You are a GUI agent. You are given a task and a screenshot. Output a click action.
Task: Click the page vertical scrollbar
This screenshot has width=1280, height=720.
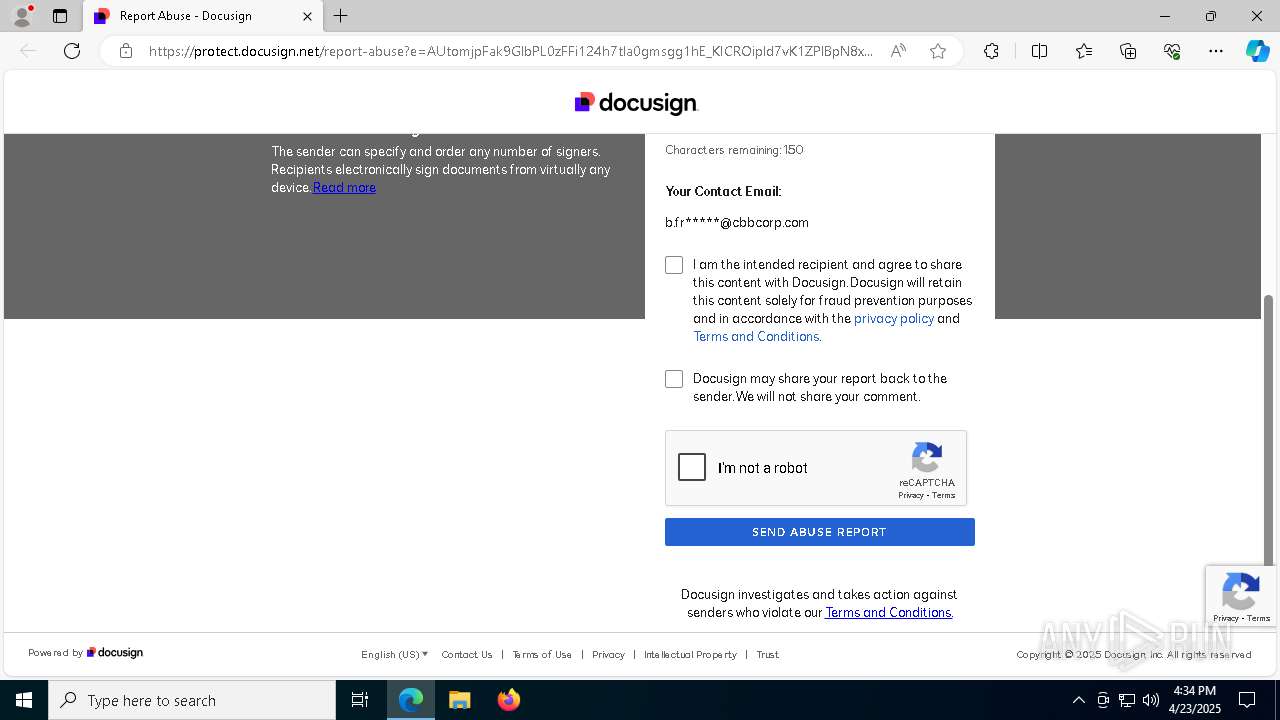(x=1270, y=430)
